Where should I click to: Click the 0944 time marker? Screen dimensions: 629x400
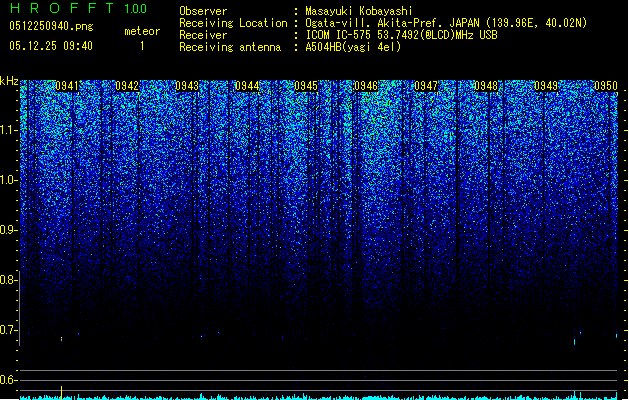click(x=247, y=86)
